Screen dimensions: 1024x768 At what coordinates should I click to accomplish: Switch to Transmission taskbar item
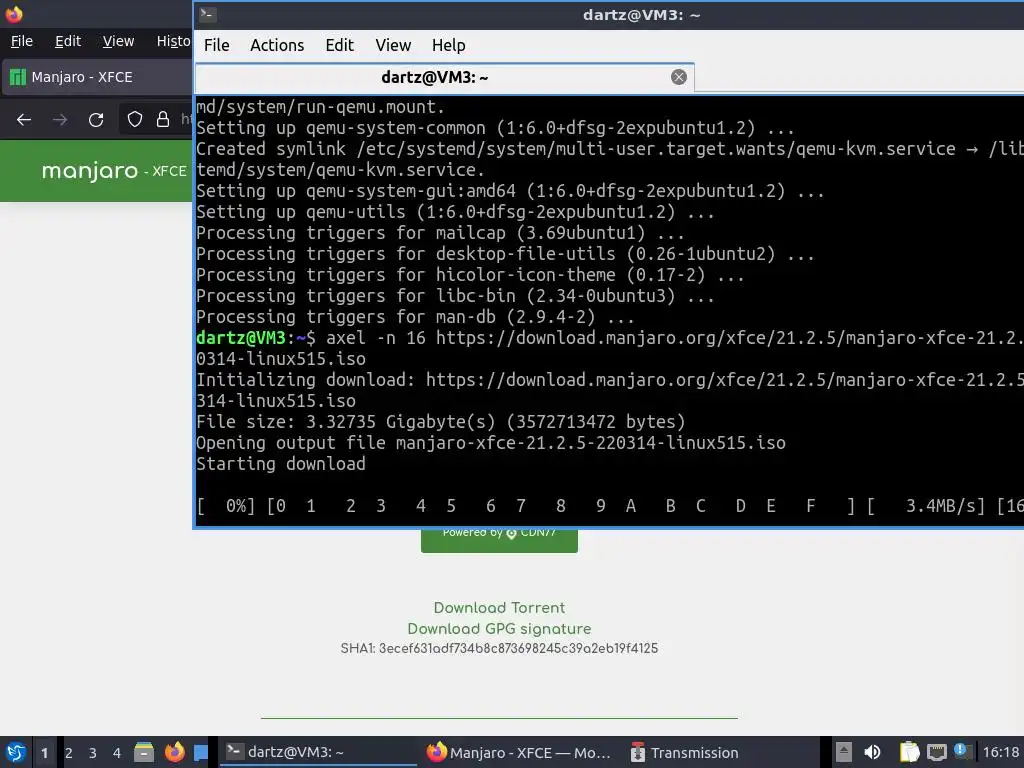(x=685, y=752)
